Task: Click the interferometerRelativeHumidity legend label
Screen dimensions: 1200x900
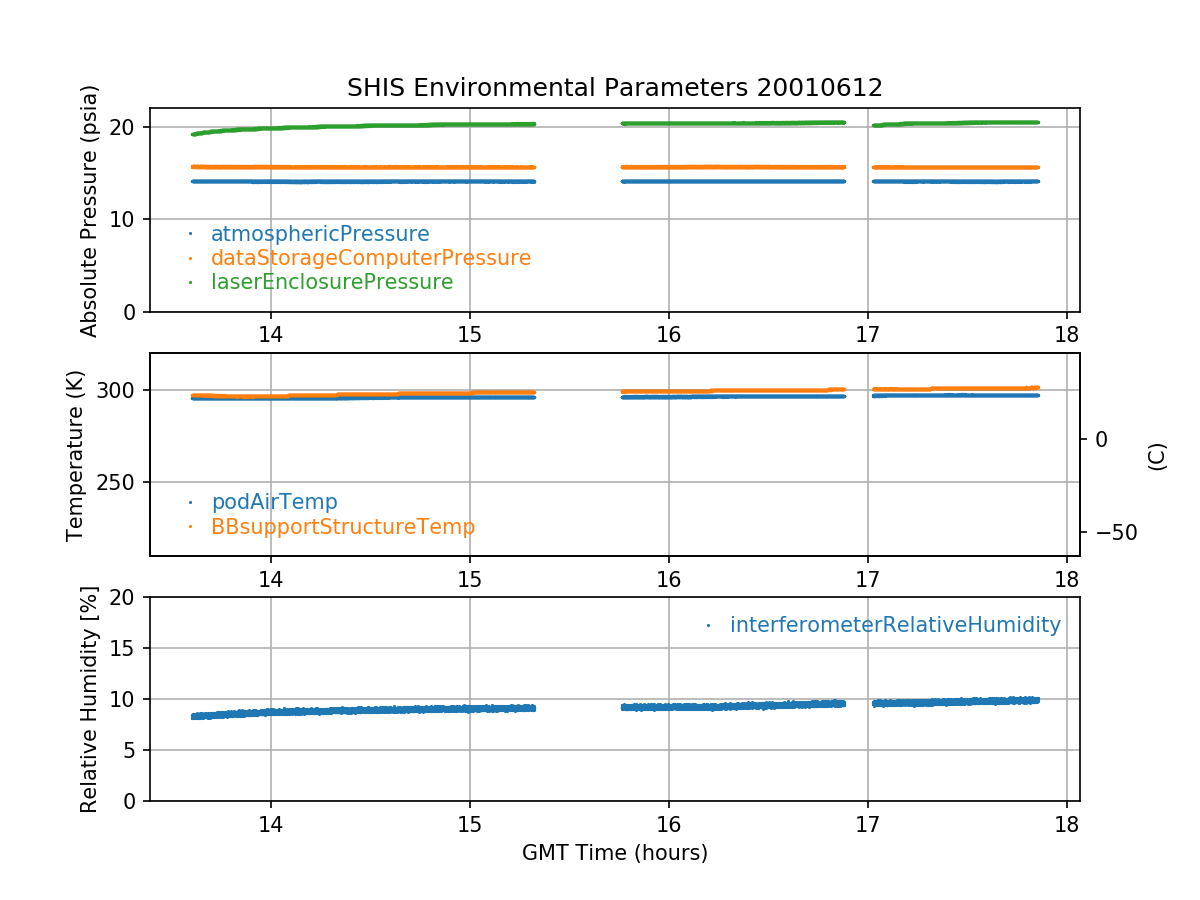Action: 894,625
